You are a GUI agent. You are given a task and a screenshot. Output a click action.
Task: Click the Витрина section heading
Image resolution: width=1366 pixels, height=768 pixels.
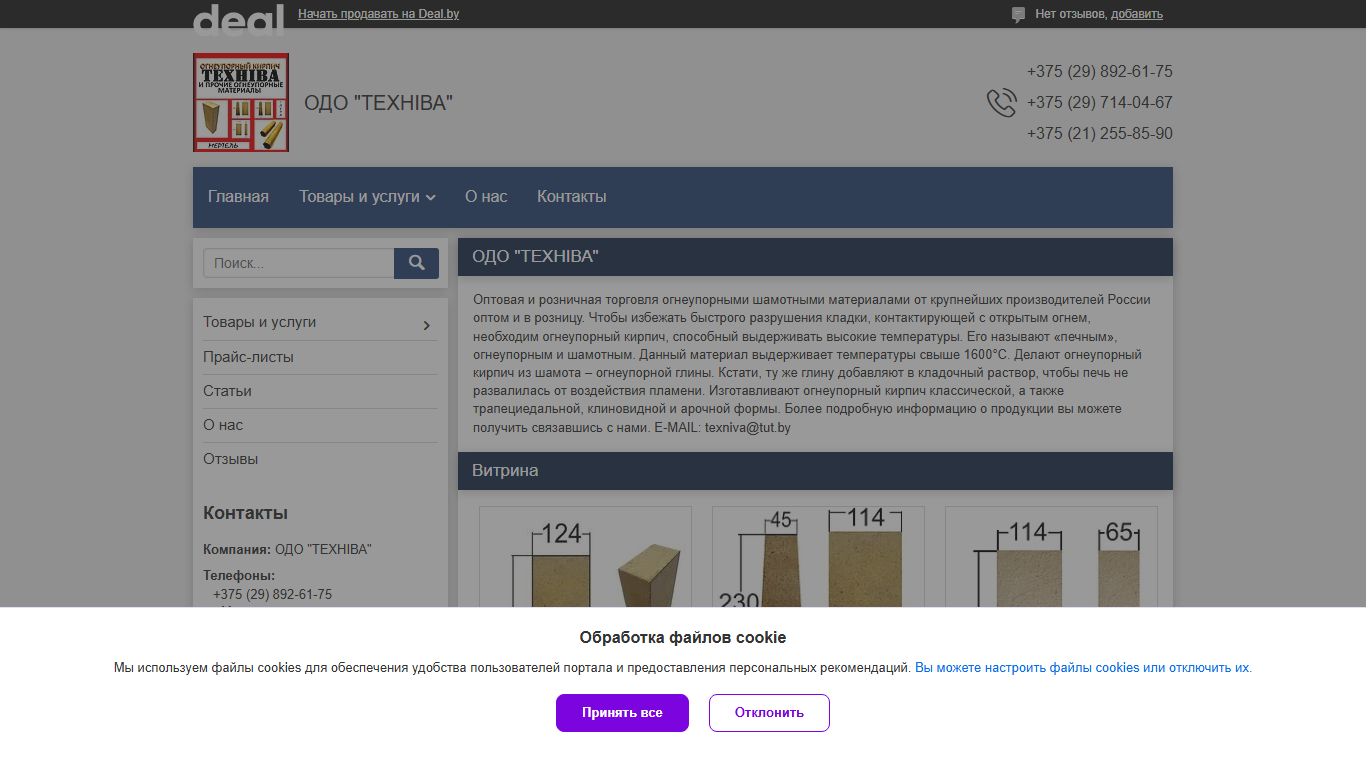pyautogui.click(x=505, y=471)
